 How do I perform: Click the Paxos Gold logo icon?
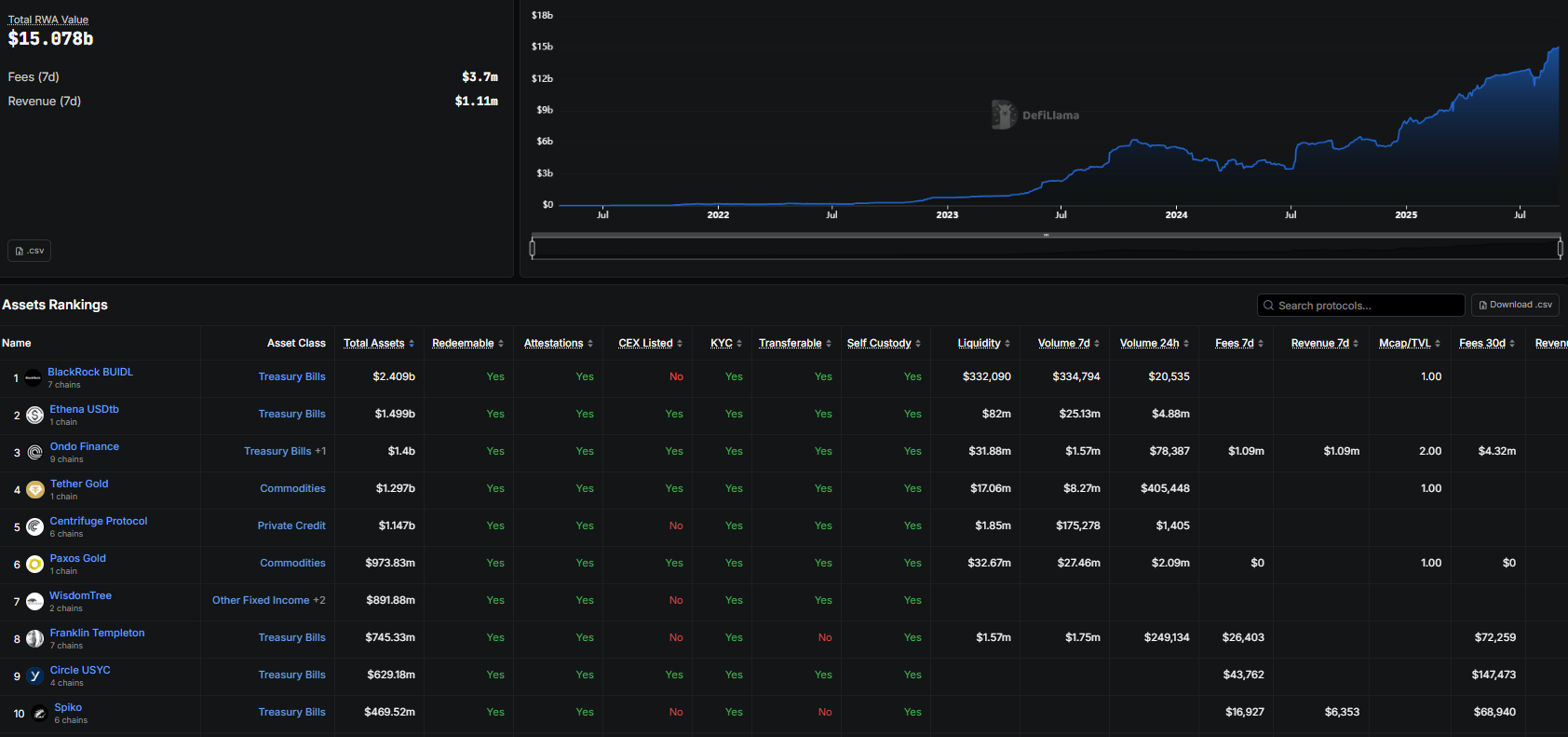34,565
